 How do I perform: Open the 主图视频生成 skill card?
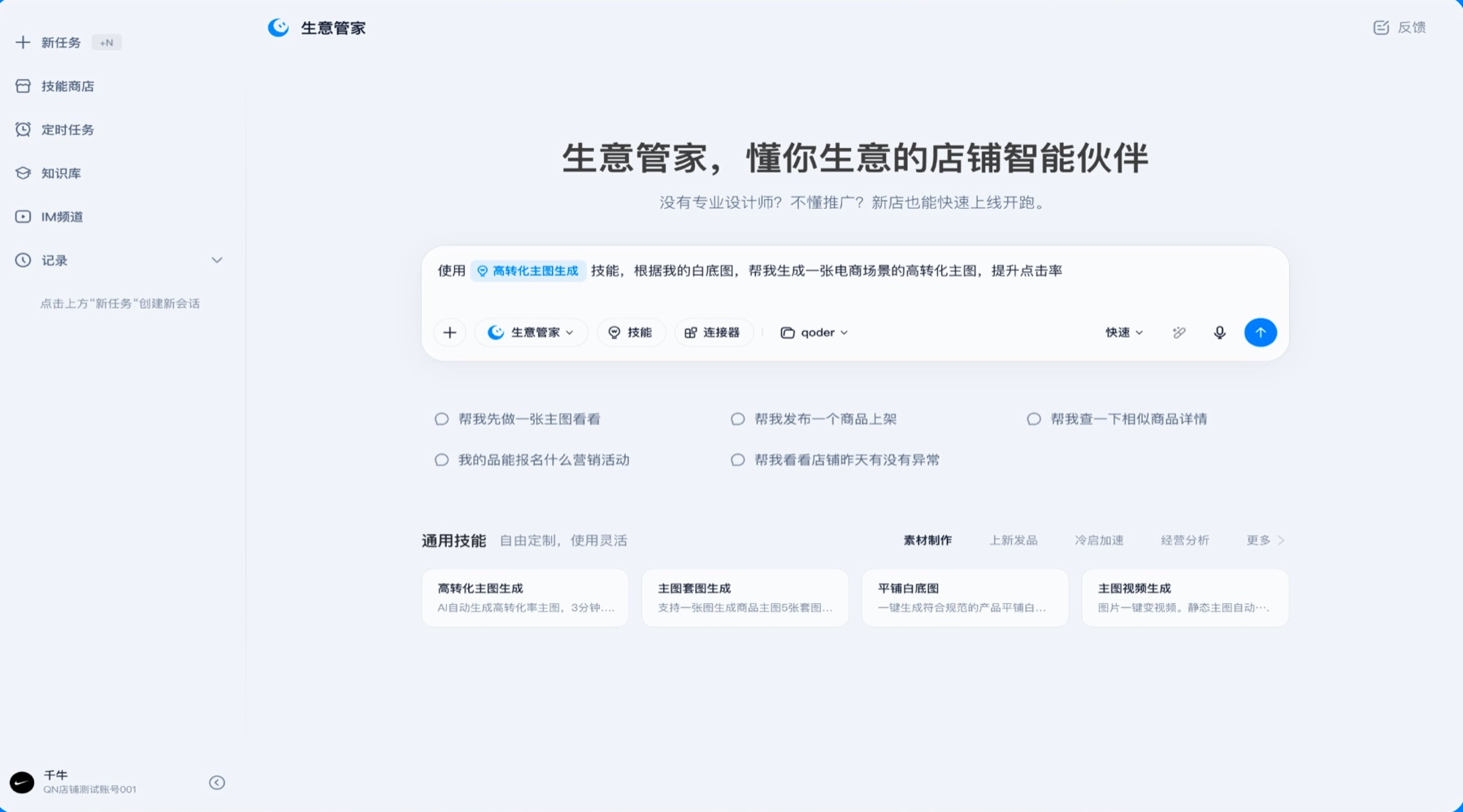tap(1185, 597)
